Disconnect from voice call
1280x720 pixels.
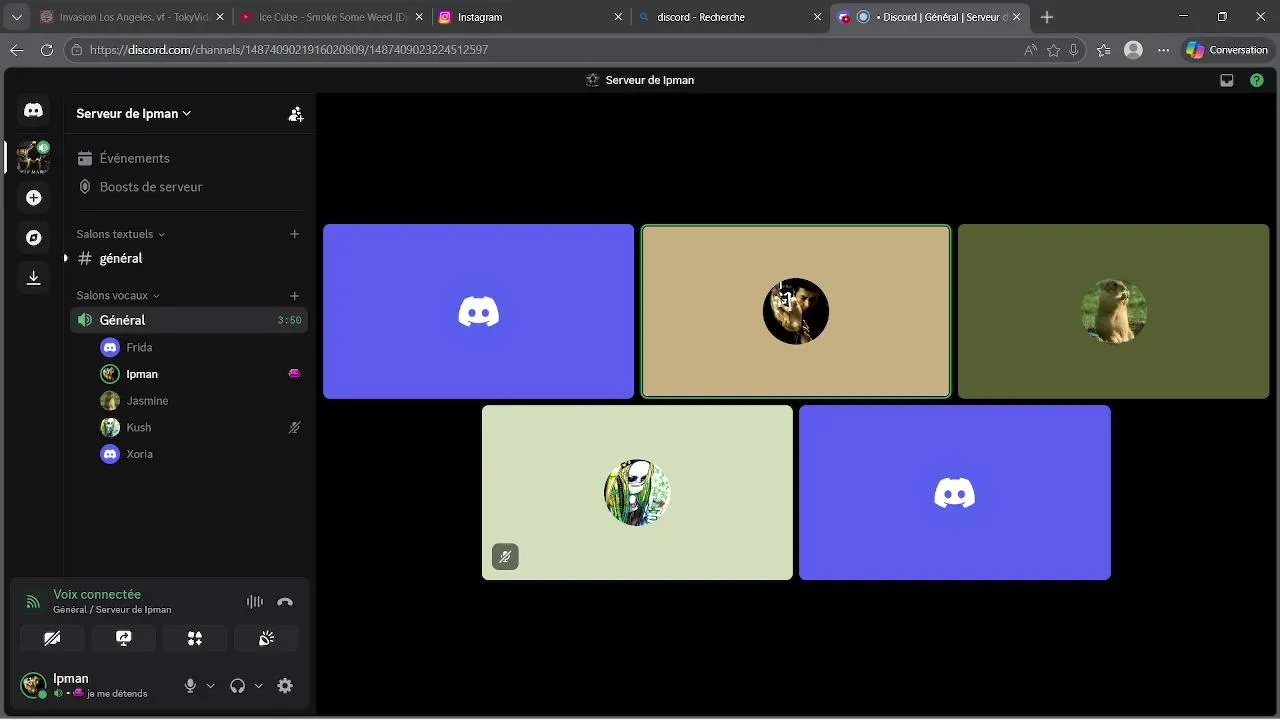(x=285, y=602)
